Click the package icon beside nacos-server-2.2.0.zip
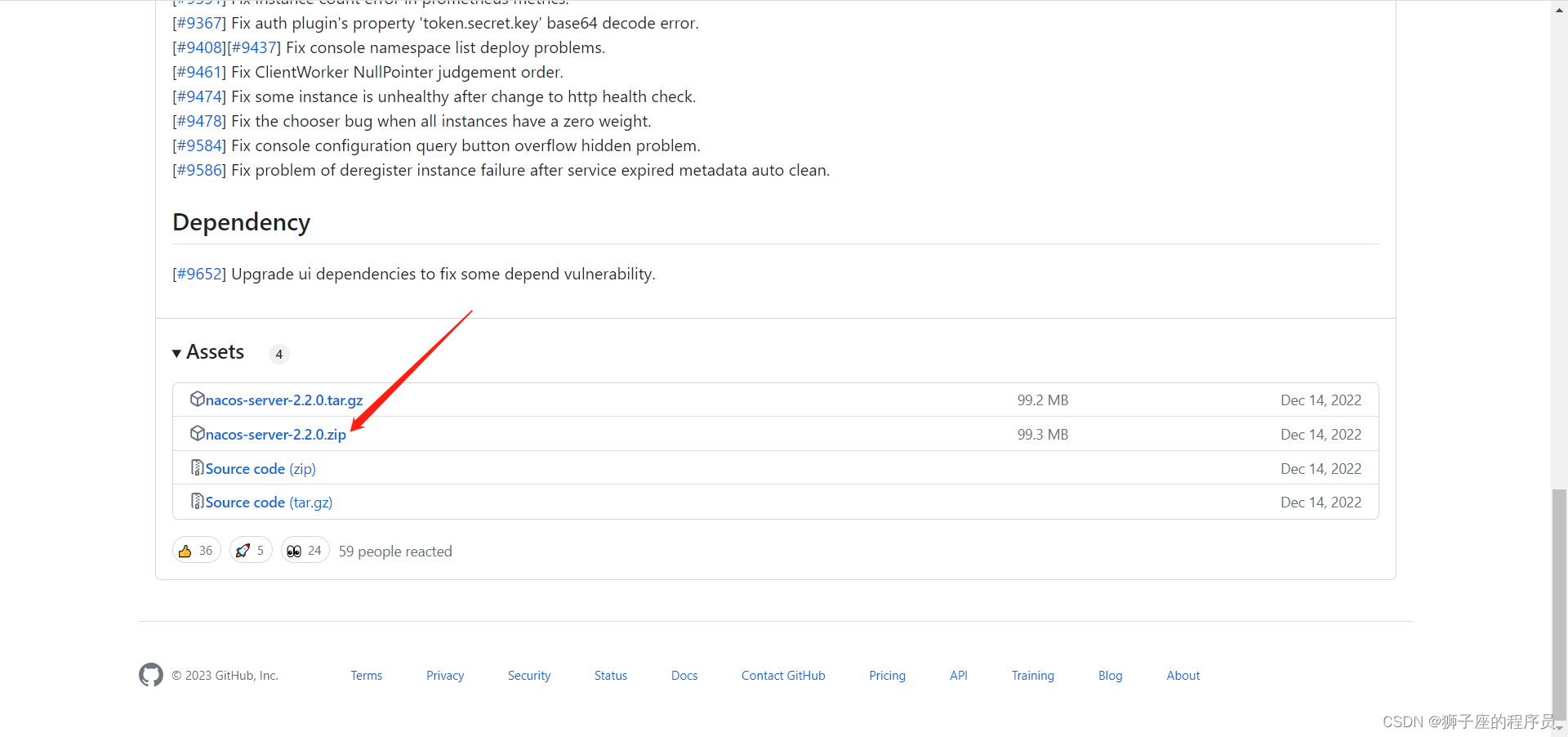 (x=198, y=433)
